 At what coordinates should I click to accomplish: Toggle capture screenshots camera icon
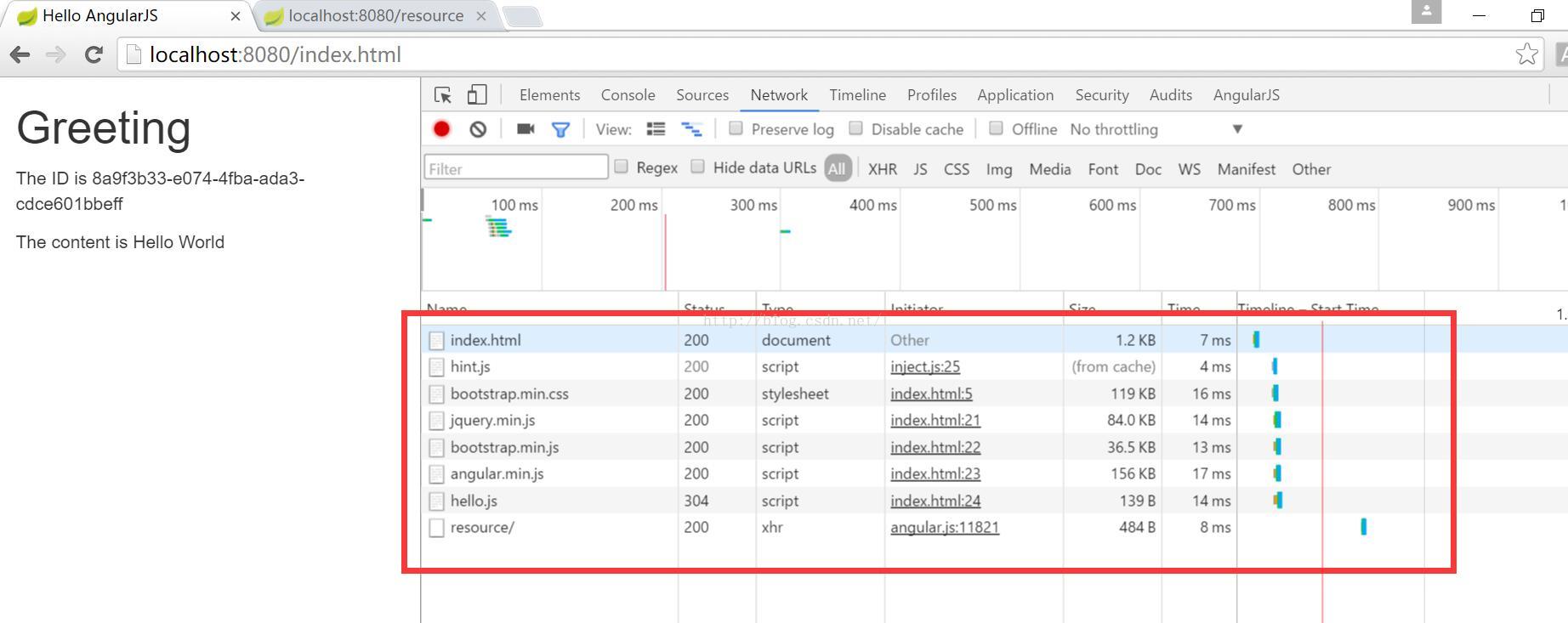coord(526,129)
